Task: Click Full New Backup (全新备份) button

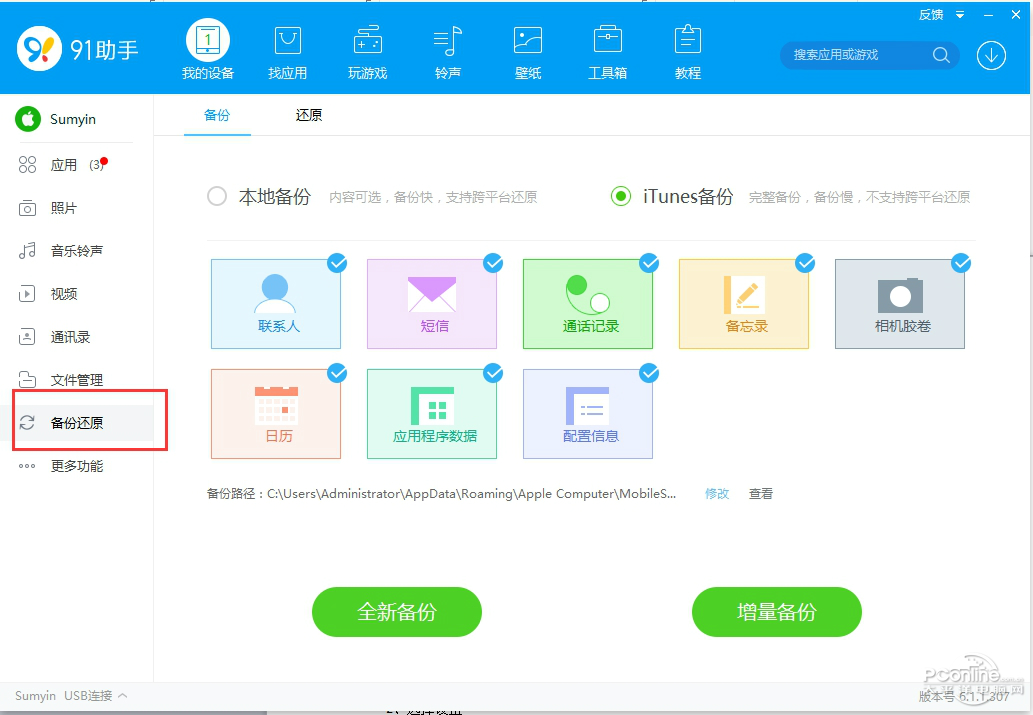Action: click(397, 612)
